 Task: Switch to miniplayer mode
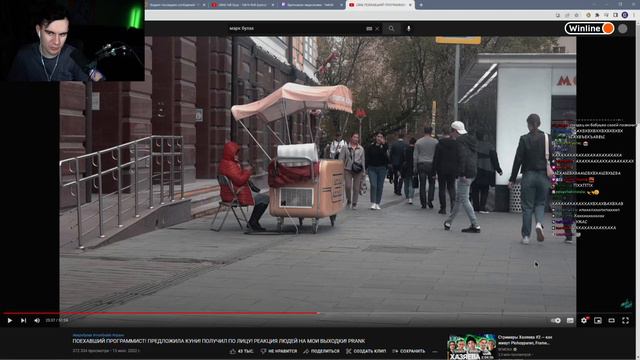point(598,321)
